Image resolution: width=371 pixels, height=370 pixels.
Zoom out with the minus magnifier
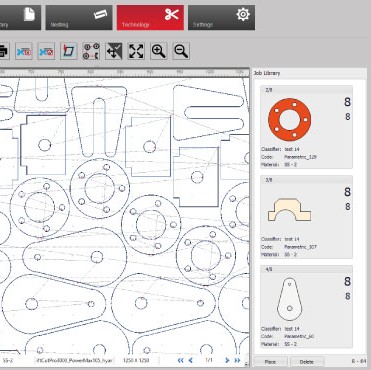click(181, 51)
